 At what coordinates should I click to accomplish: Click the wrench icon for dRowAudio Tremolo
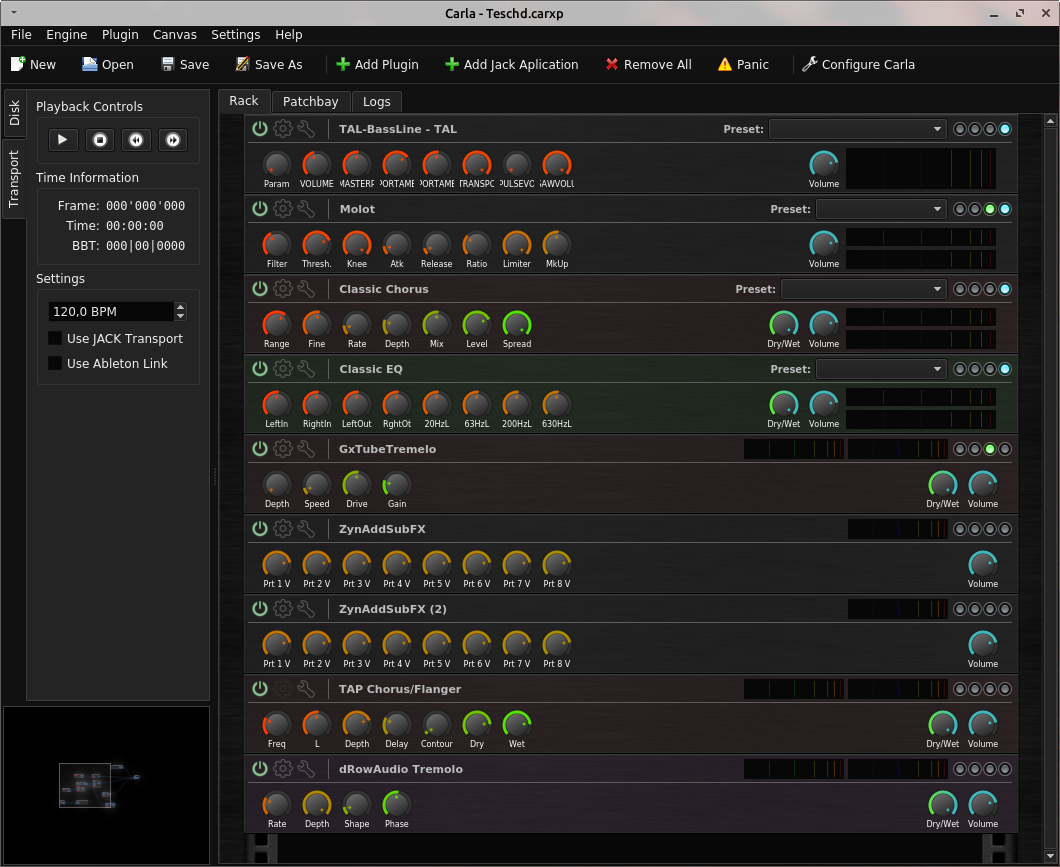click(306, 769)
